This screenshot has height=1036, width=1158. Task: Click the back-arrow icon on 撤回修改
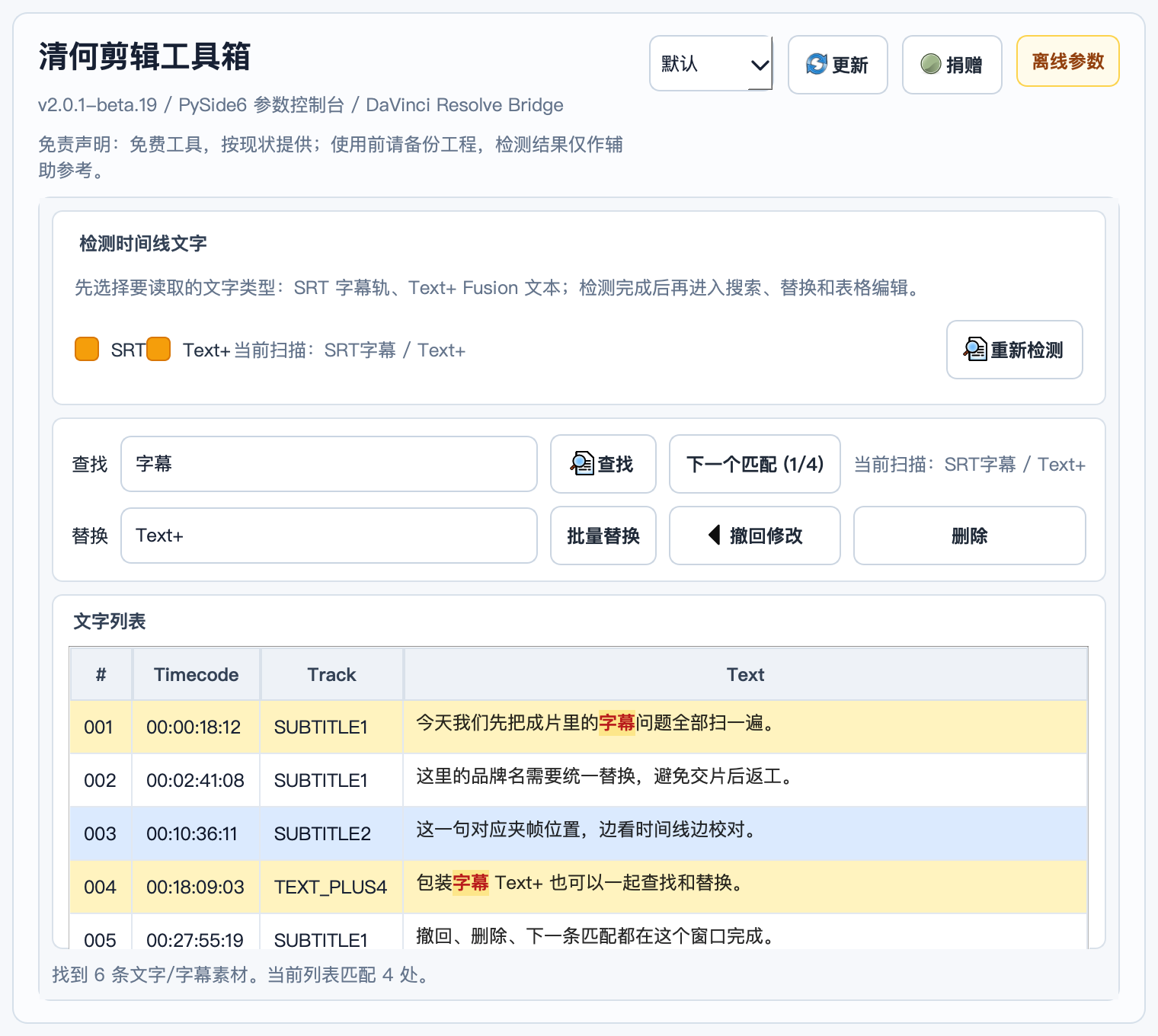[715, 535]
